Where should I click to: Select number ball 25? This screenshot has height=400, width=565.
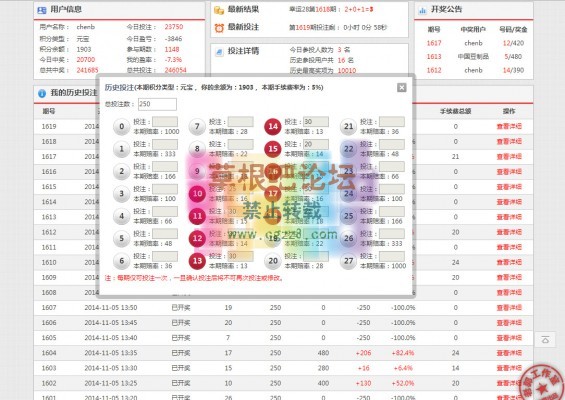[x=348, y=216]
